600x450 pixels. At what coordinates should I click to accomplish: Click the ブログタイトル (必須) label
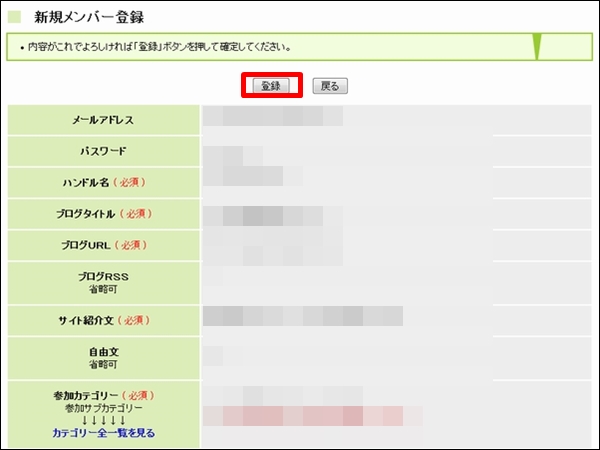tap(104, 214)
